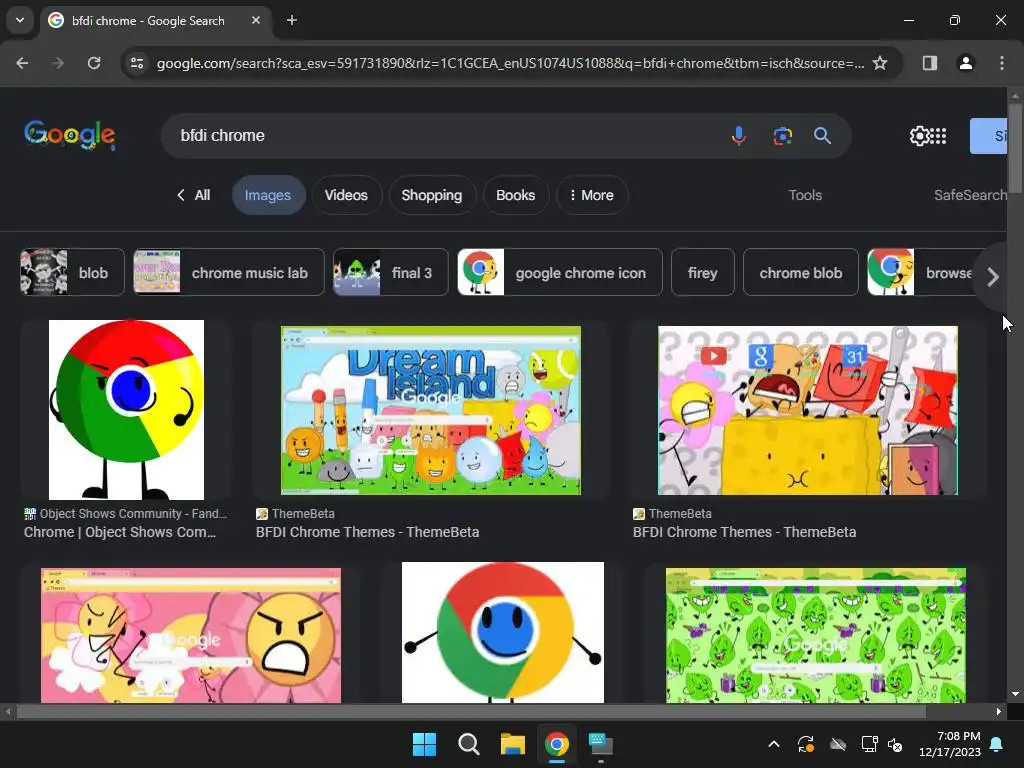The height and width of the screenshot is (768, 1024).
Task: Go back with browser back arrow
Action: (22, 63)
